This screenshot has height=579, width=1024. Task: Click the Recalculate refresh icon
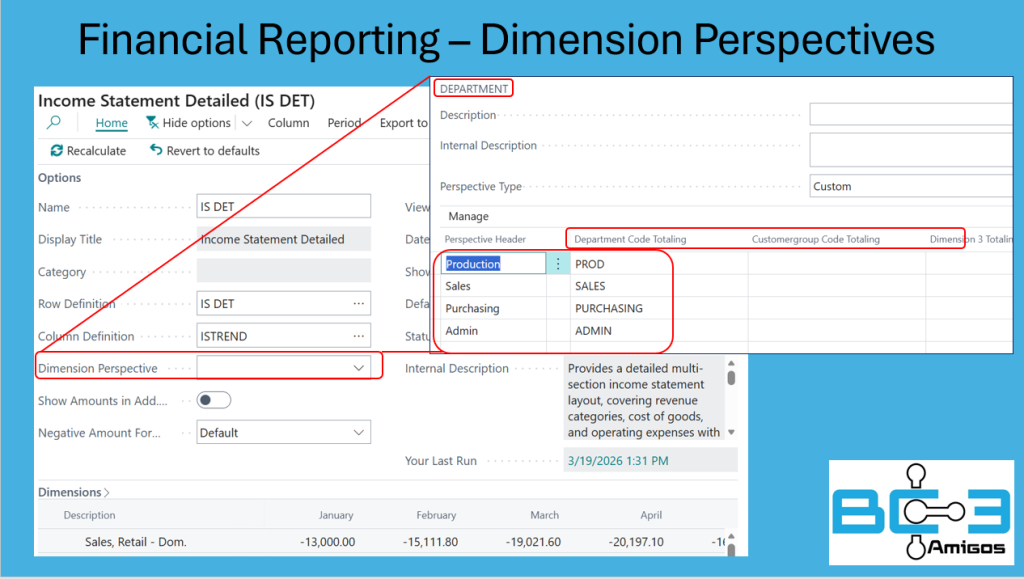pos(56,151)
